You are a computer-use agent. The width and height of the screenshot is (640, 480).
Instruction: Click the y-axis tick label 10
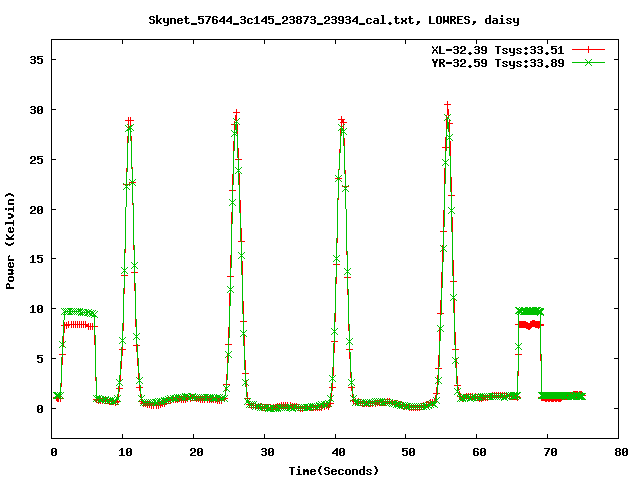coord(36,309)
